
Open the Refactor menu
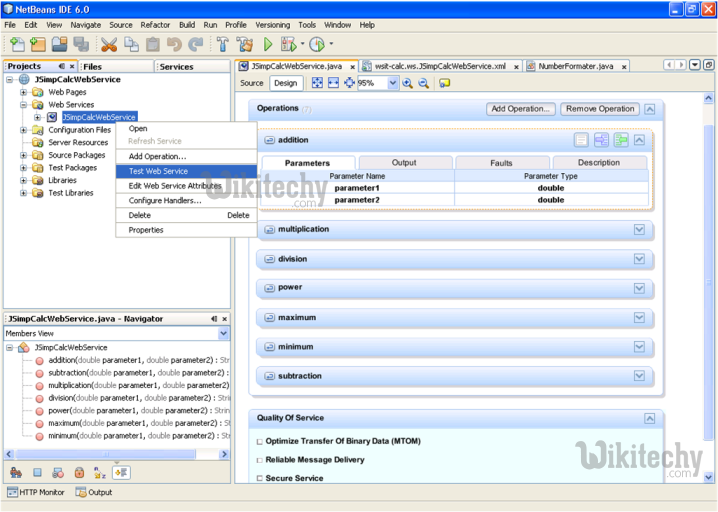point(155,25)
